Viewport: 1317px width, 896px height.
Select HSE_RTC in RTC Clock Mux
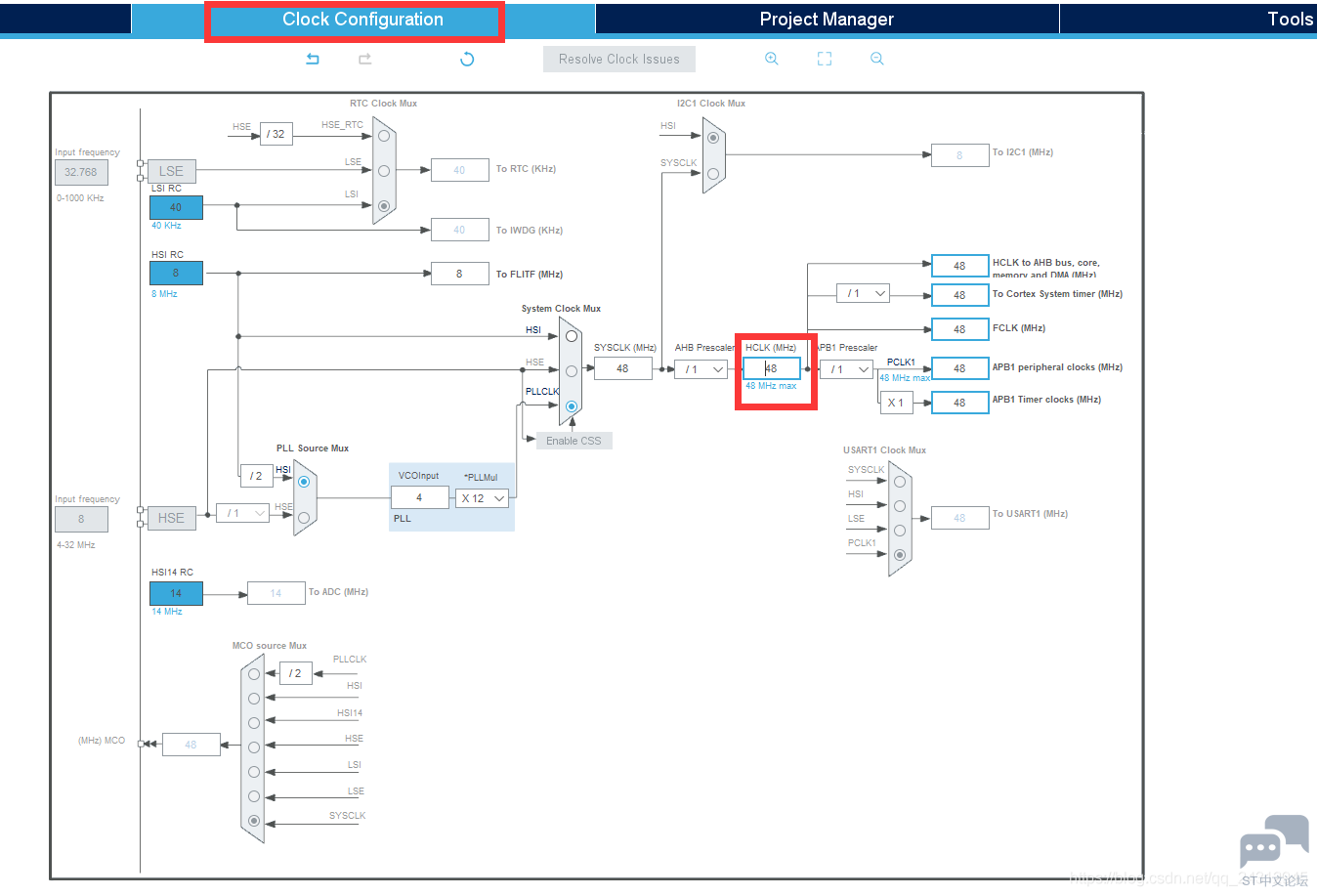click(384, 135)
